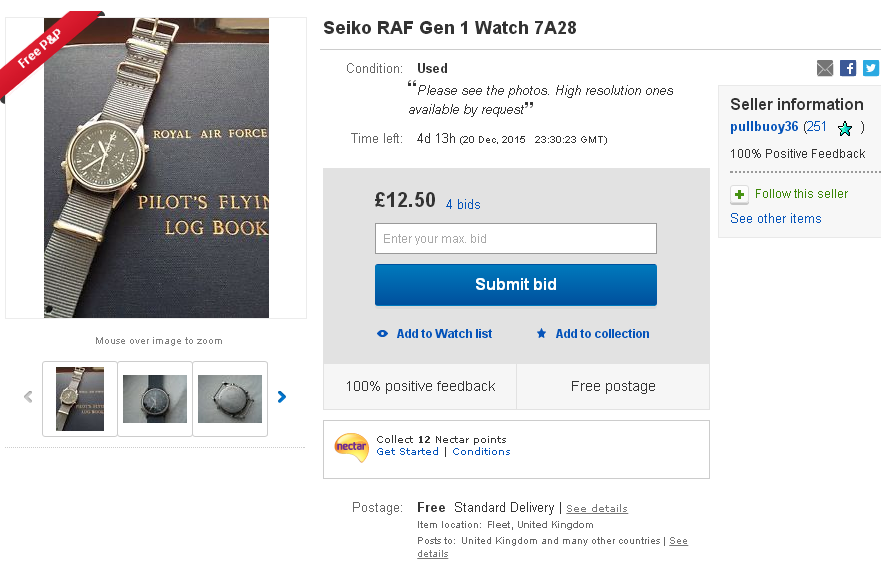Expand postage See details link
The image size is (881, 571).
(597, 509)
